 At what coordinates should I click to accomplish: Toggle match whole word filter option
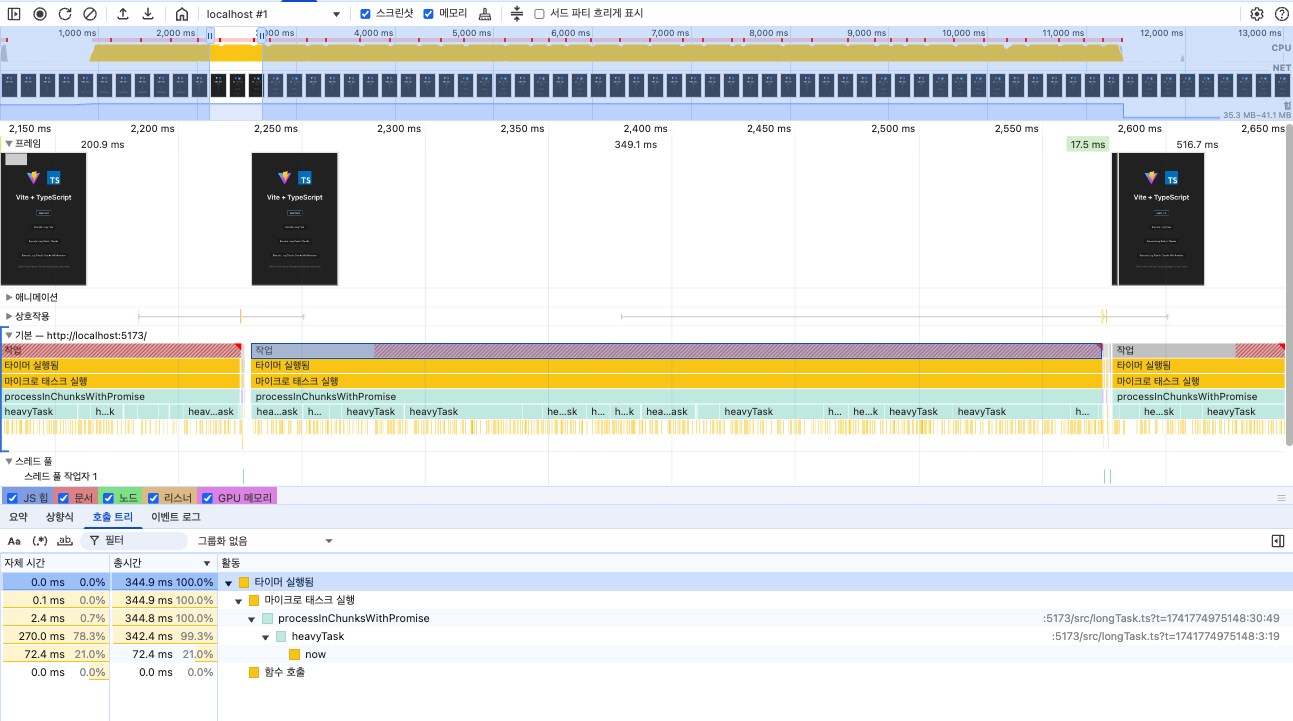click(65, 541)
